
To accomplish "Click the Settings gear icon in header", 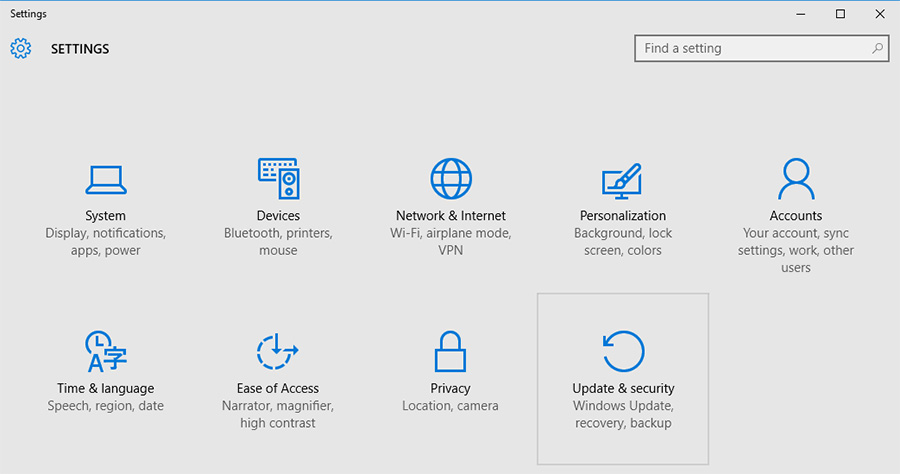I will click(x=21, y=48).
